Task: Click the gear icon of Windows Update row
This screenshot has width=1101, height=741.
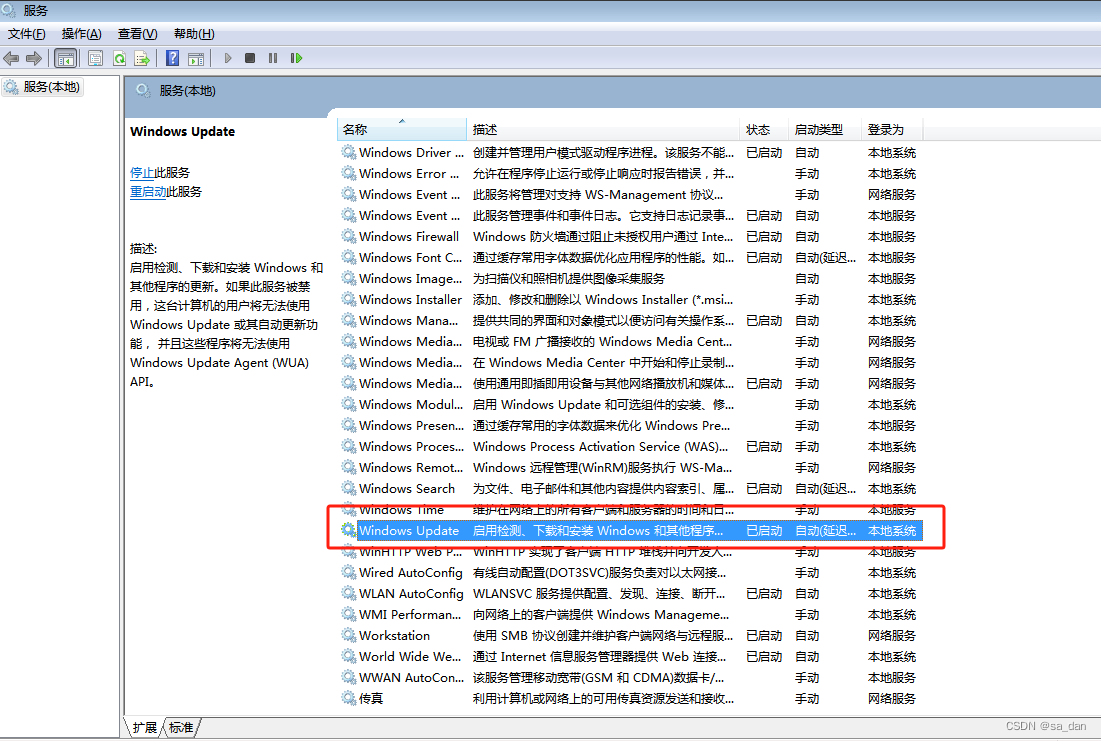Action: 348,530
